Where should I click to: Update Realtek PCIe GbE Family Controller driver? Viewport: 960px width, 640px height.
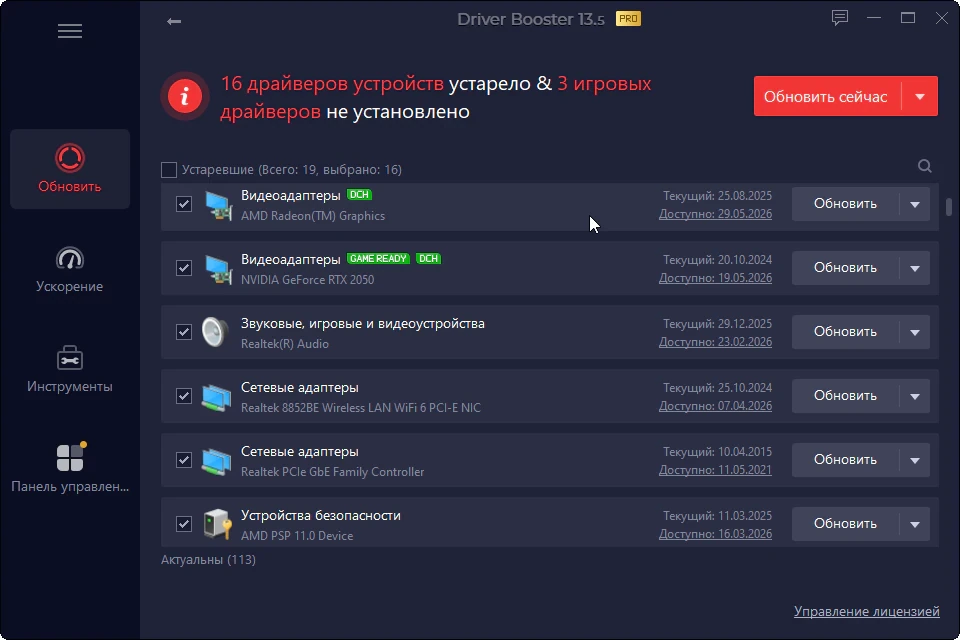click(845, 460)
